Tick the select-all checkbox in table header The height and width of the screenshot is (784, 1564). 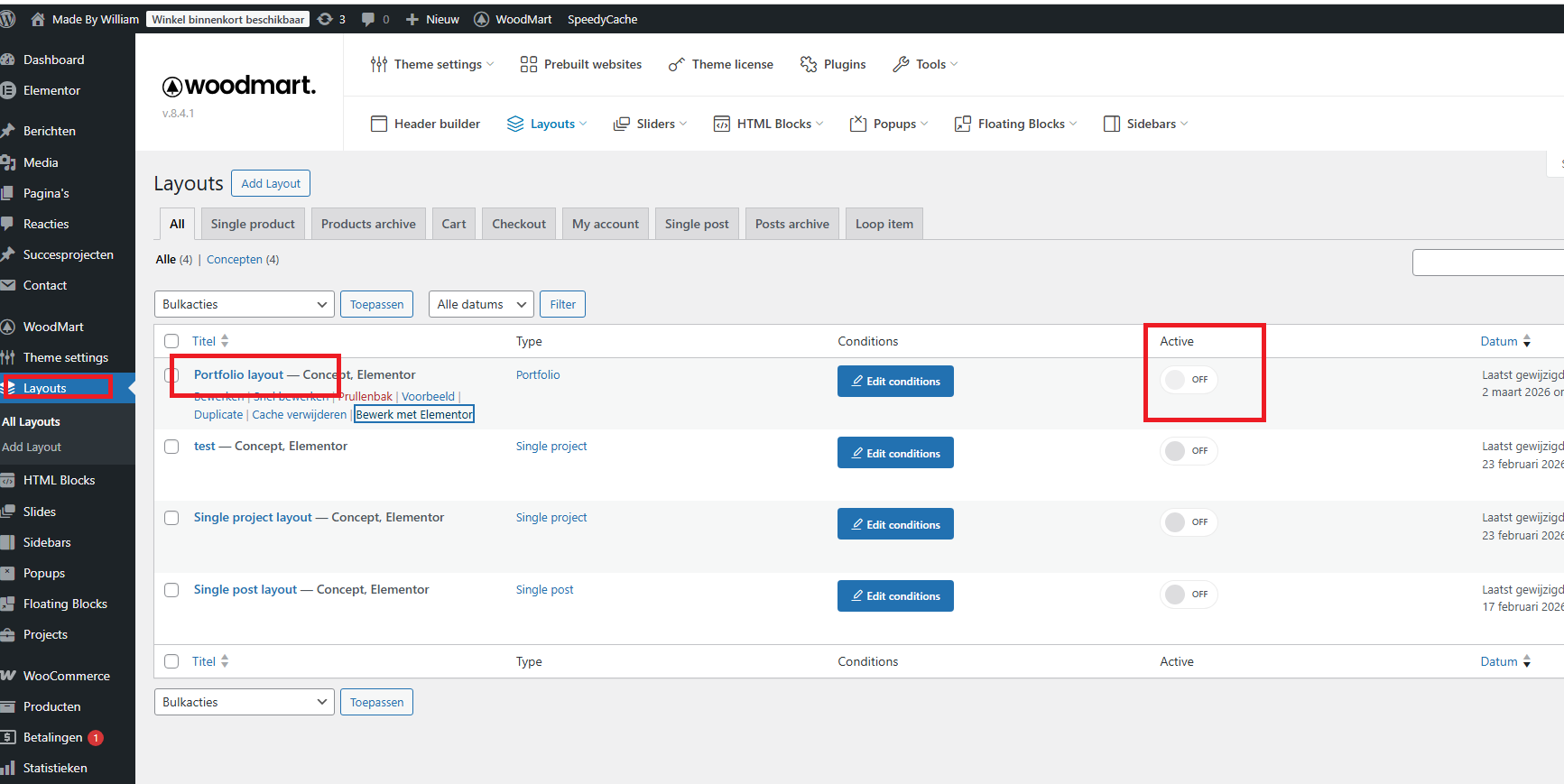pyautogui.click(x=171, y=341)
